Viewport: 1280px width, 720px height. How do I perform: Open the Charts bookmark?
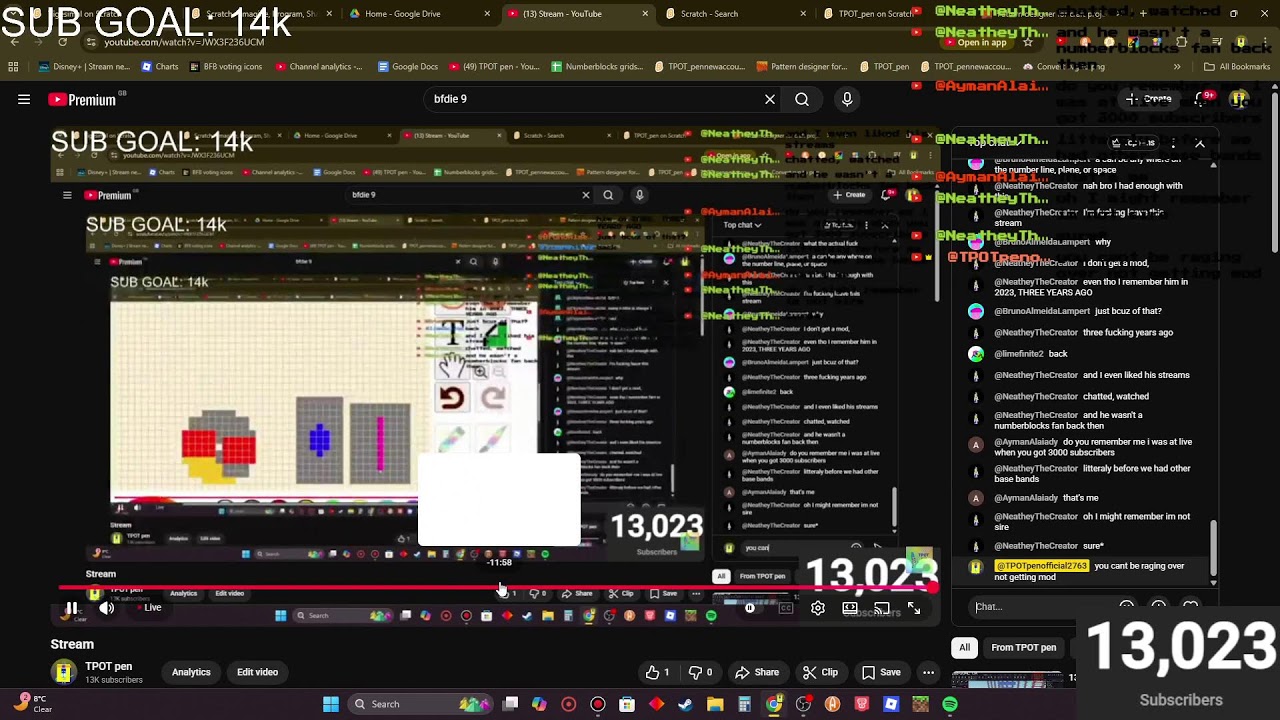pyautogui.click(x=160, y=67)
